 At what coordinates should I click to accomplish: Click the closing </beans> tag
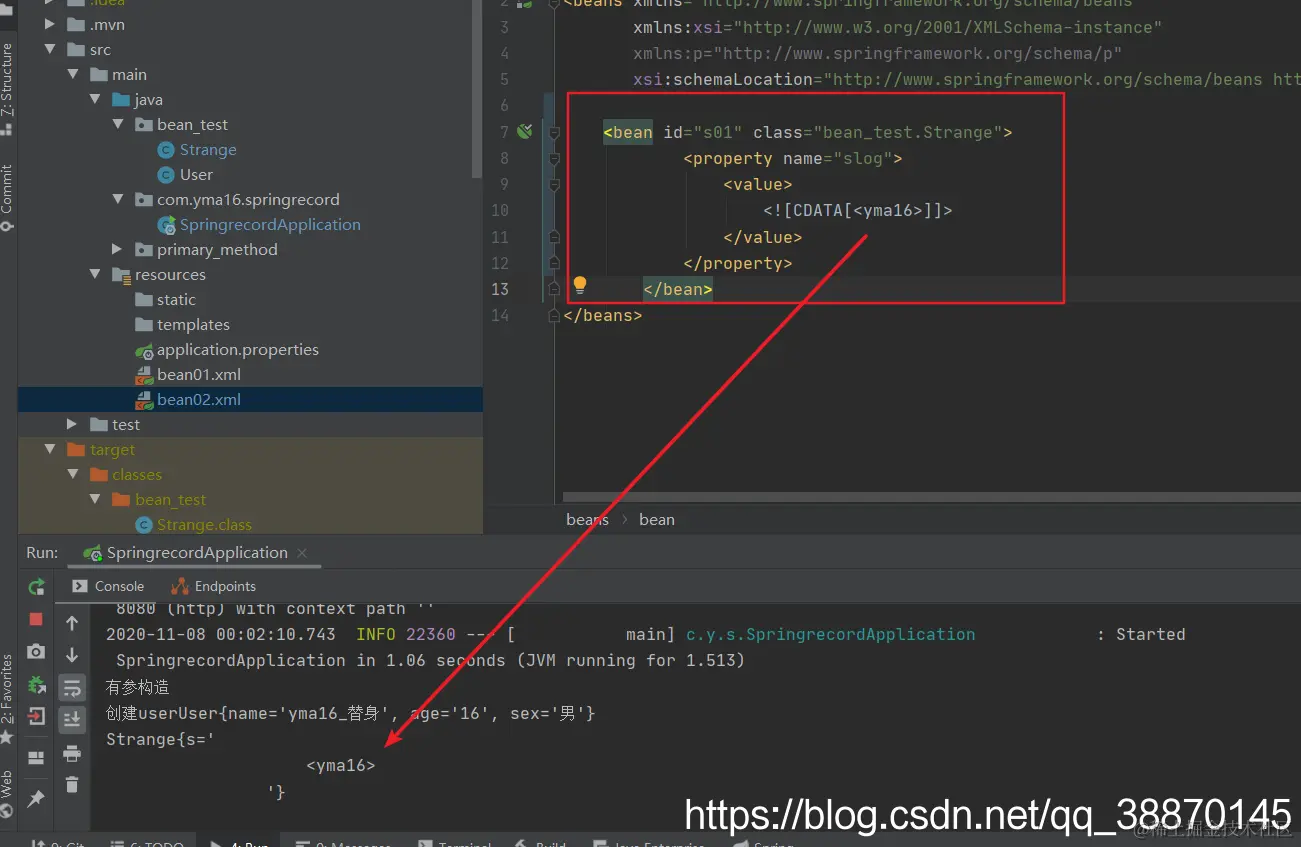[602, 315]
